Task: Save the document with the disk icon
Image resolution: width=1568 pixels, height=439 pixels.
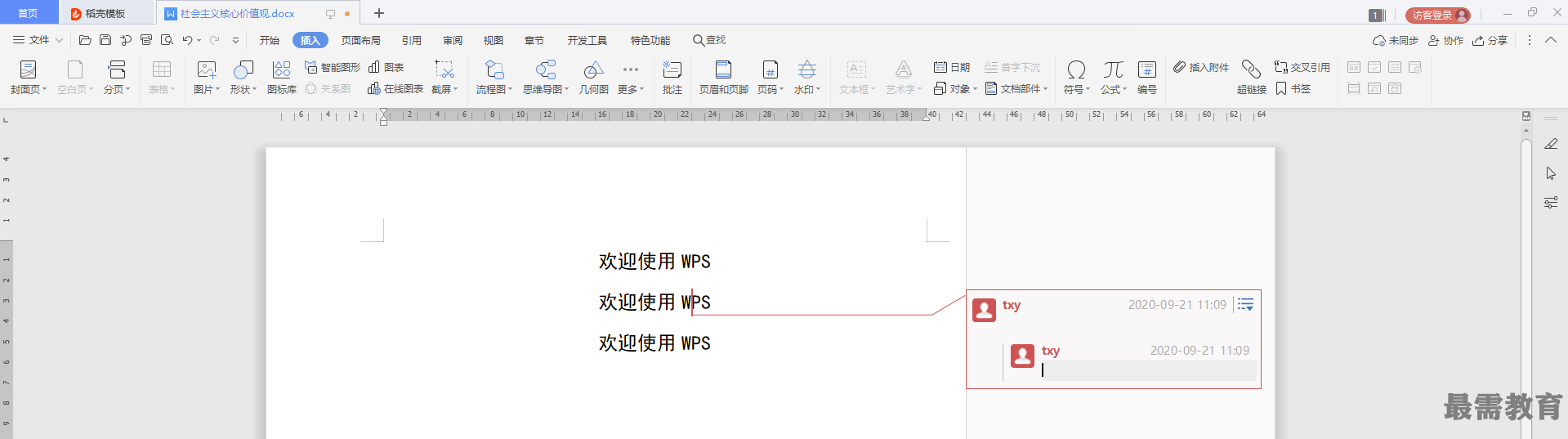Action: pos(105,40)
